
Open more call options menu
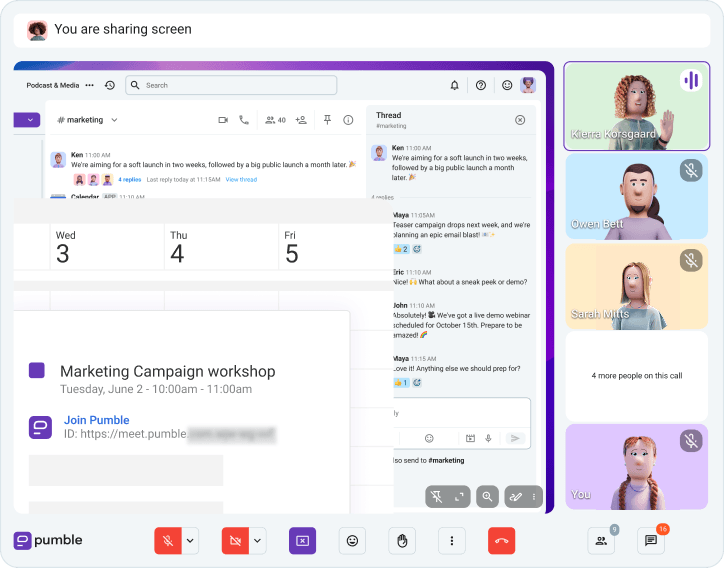tap(452, 540)
